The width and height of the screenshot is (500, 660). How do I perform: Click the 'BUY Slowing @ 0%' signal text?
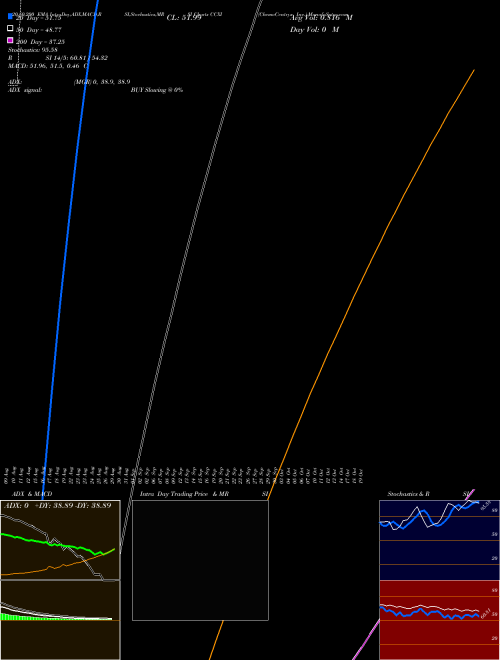point(157,90)
